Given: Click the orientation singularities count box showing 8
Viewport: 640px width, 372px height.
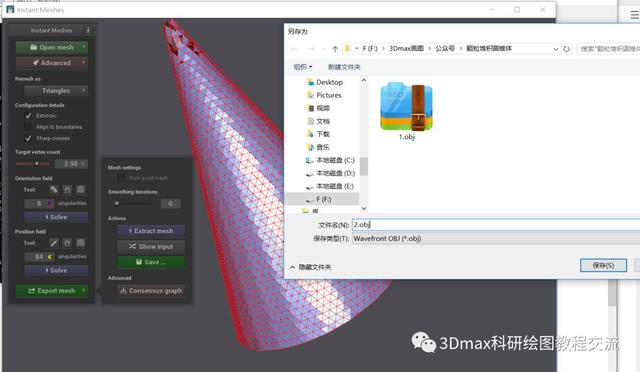Looking at the screenshot, I should coord(39,203).
